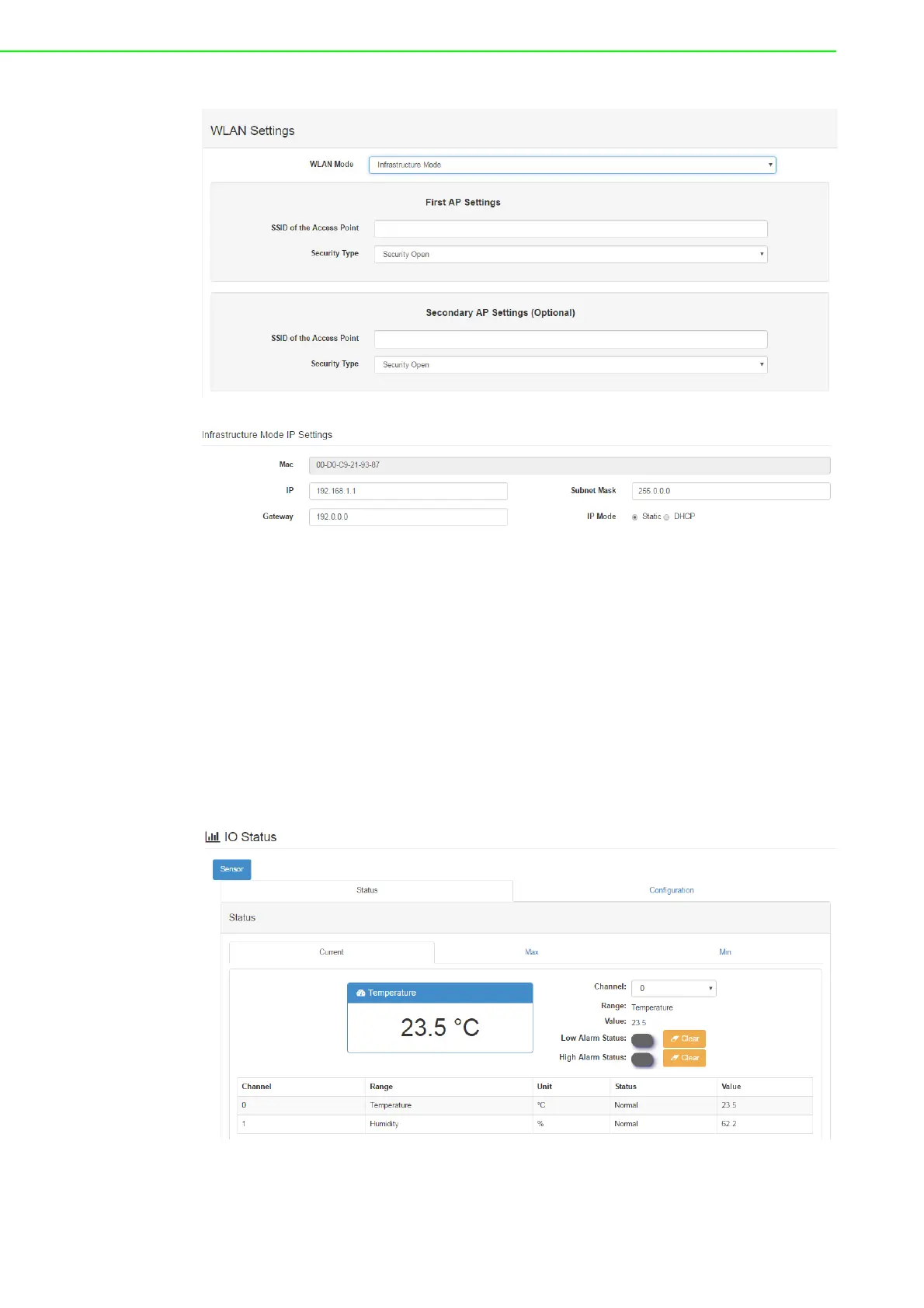924x1308 pixels.
Task: Open the Min readings tab
Action: (724, 952)
